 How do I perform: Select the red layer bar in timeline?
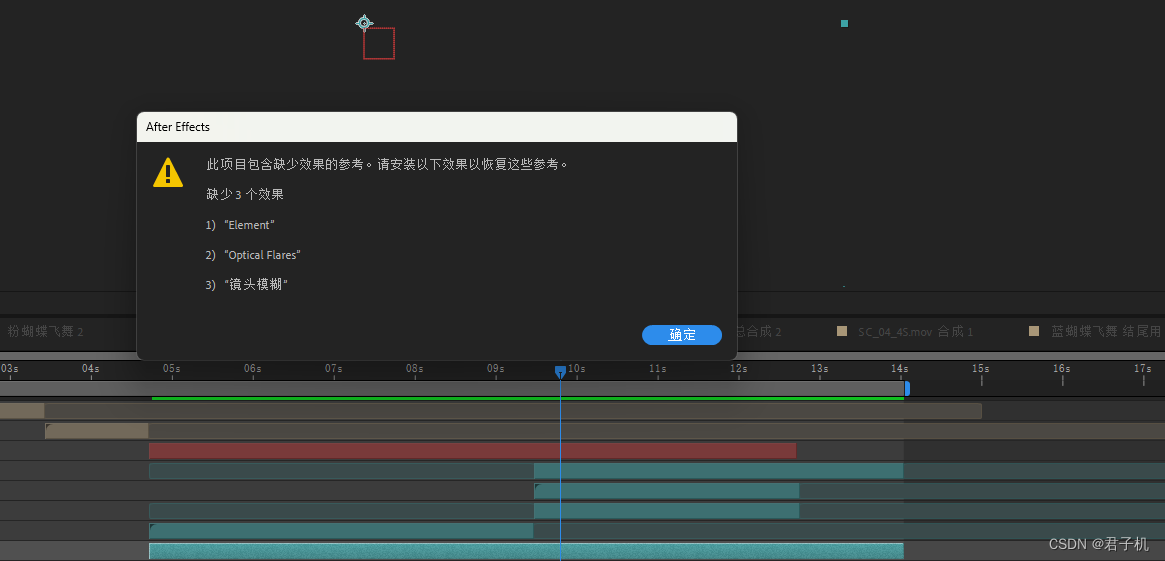point(473,450)
